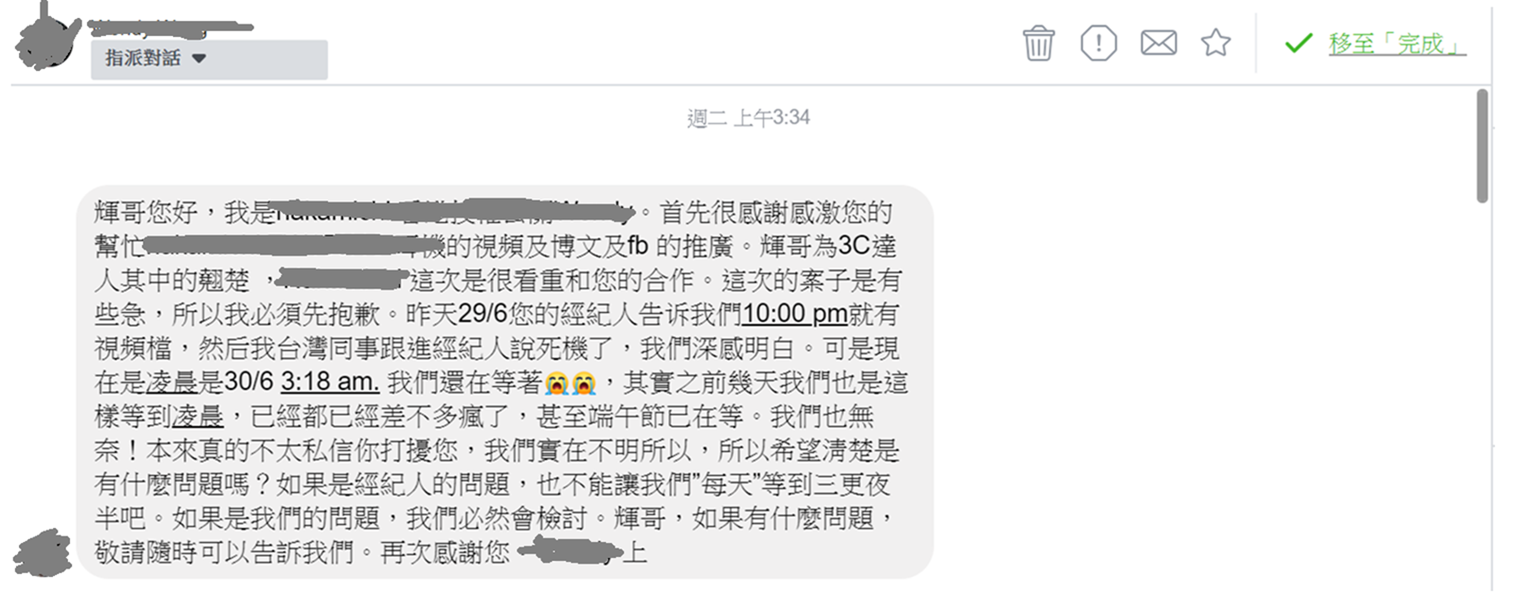1513x594 pixels.
Task: Click the green checkmark icon
Action: pos(1298,43)
